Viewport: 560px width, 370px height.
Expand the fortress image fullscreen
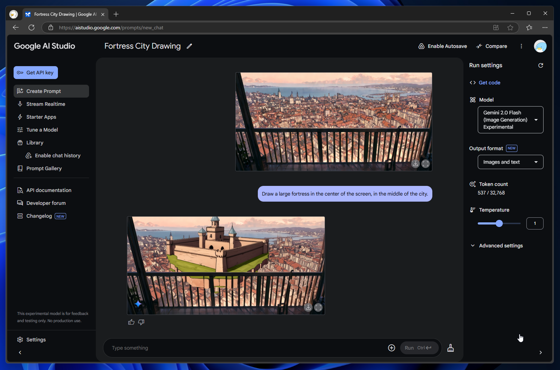(318, 308)
